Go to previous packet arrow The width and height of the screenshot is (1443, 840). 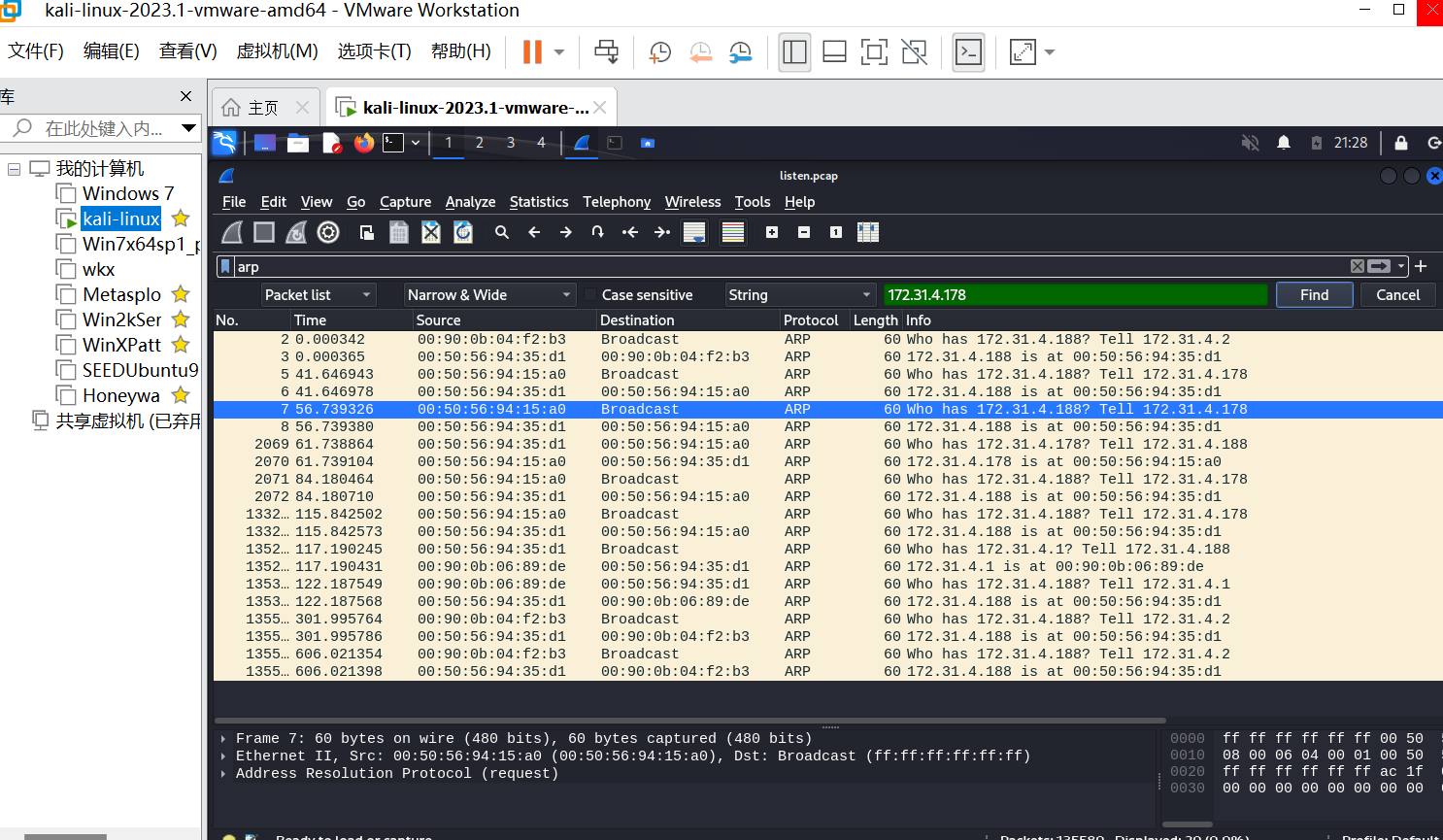pos(534,232)
